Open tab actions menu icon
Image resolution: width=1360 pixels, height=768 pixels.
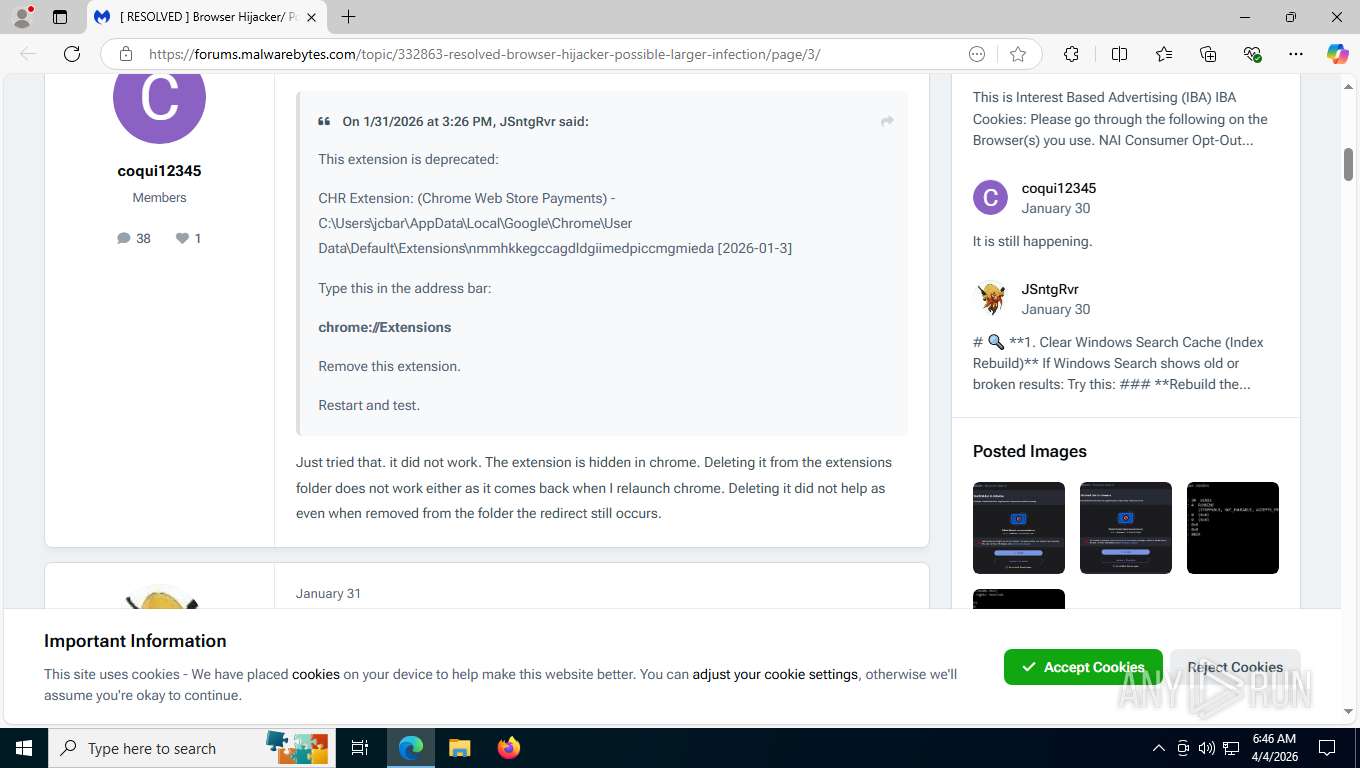60,17
